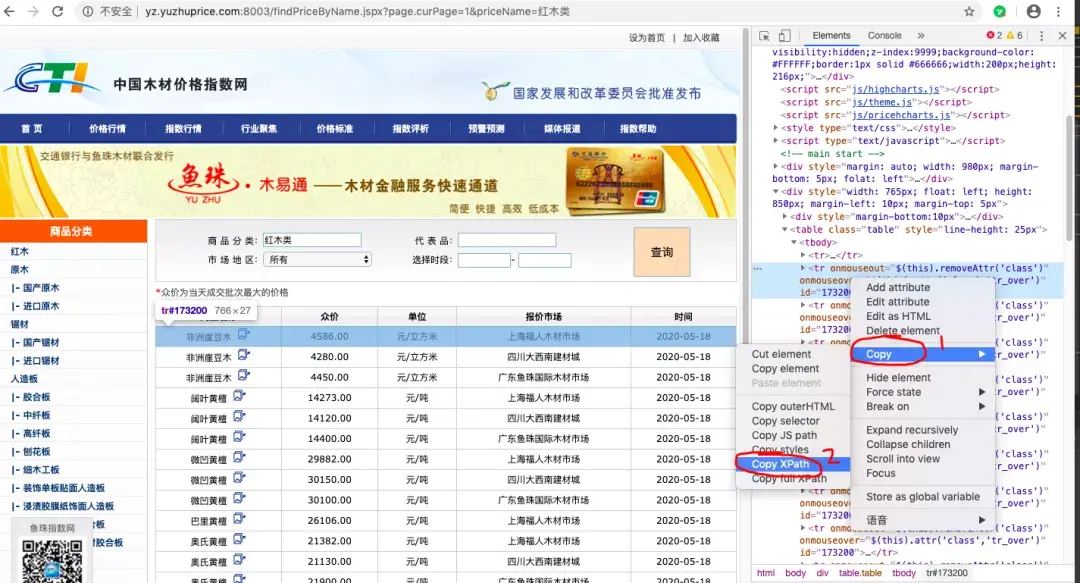1080x583 pixels.
Task: Select Copy selector menu item
Action: [793, 421]
